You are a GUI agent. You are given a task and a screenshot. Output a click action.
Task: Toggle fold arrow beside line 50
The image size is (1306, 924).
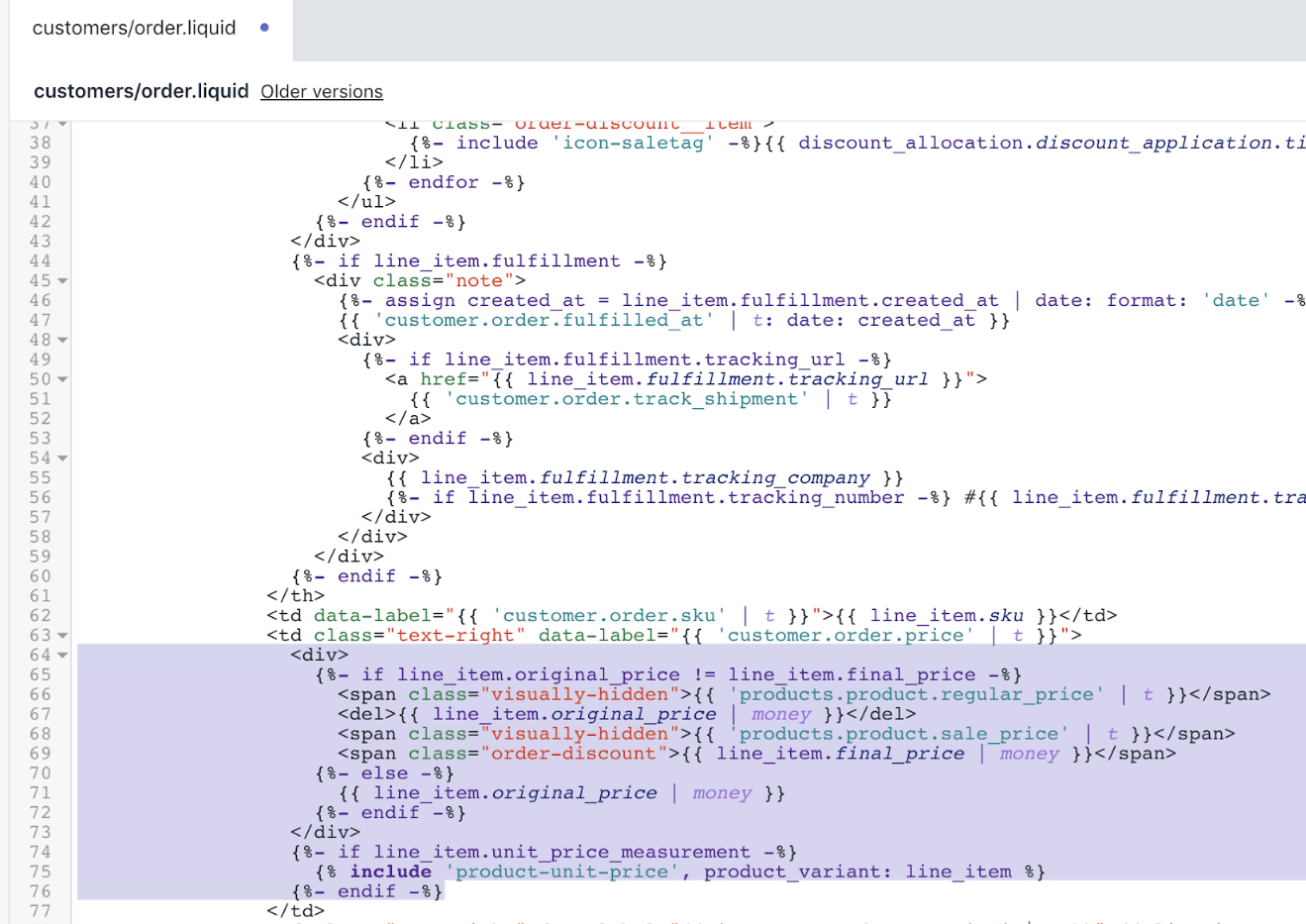tap(62, 380)
